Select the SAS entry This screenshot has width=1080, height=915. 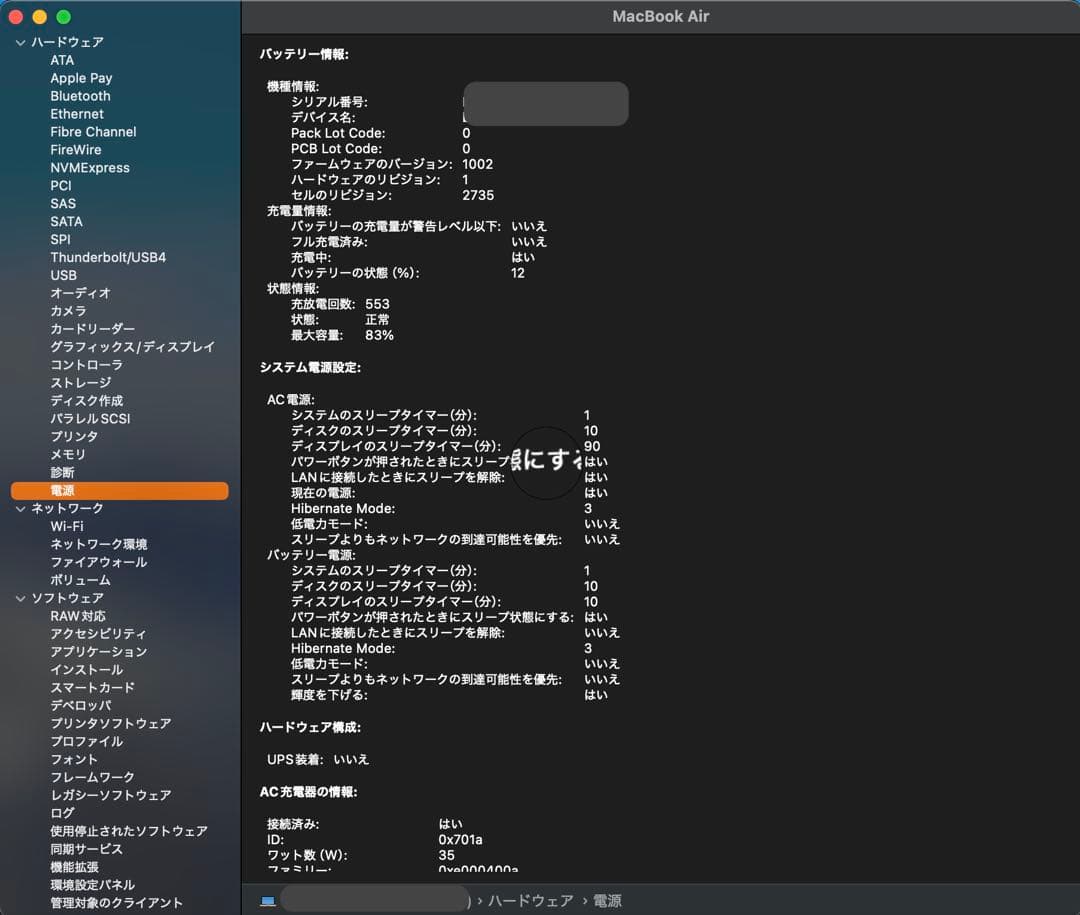pyautogui.click(x=63, y=204)
